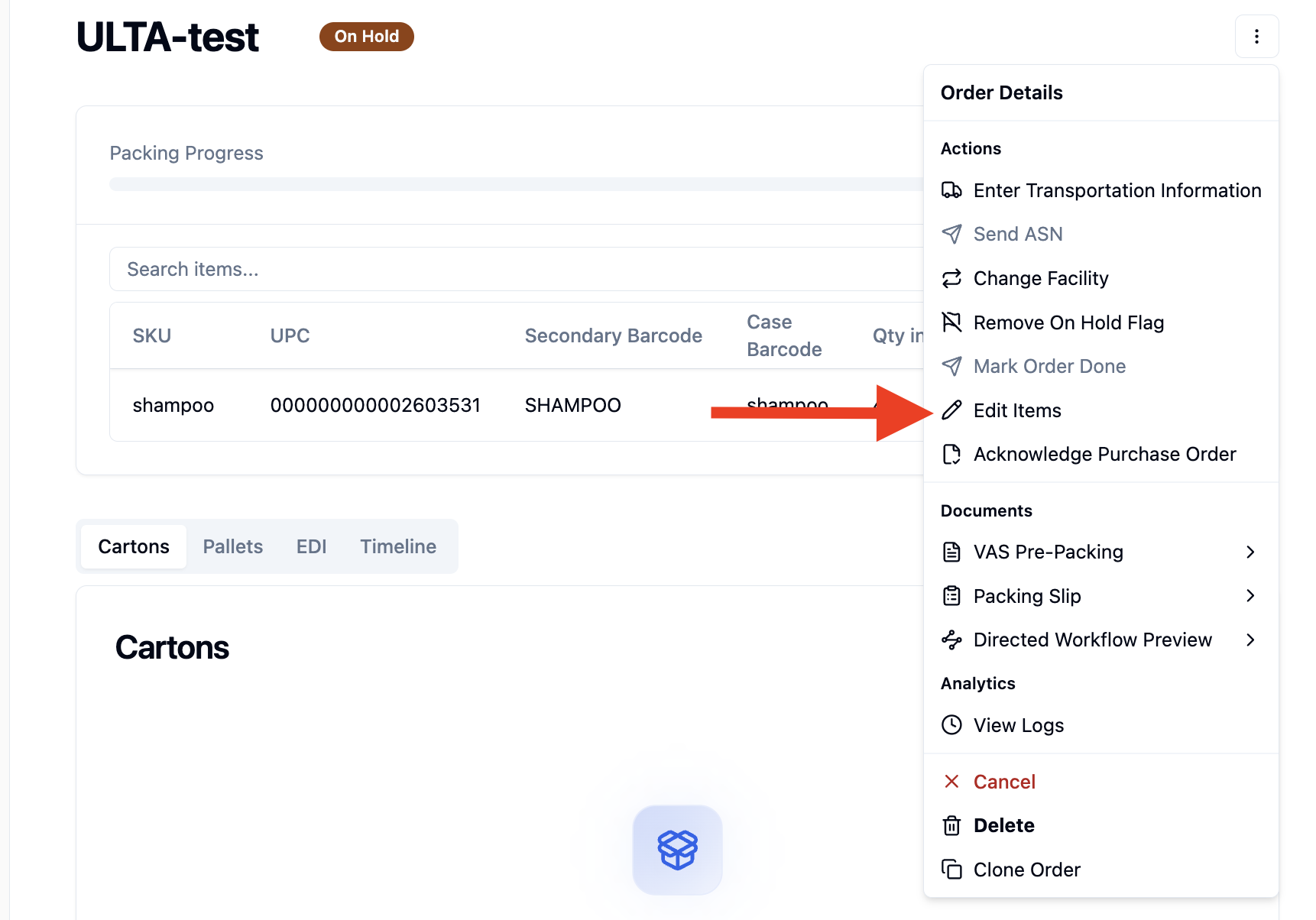Viewport: 1316px width, 920px height.
Task: Expand the Packing Slip submenu arrow
Action: (1250, 595)
